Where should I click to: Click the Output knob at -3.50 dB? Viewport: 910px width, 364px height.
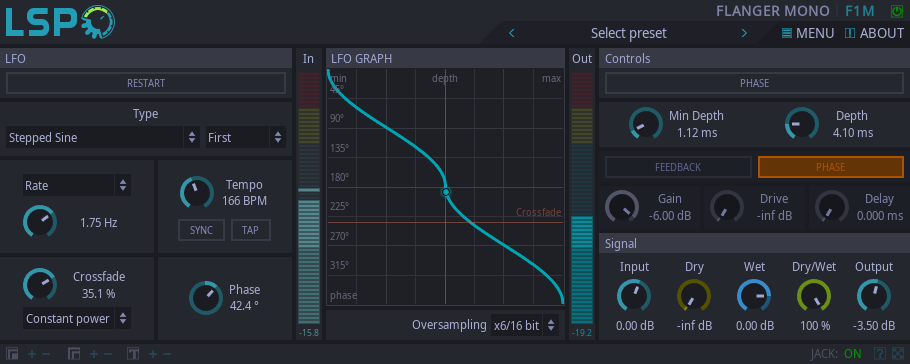(x=873, y=295)
